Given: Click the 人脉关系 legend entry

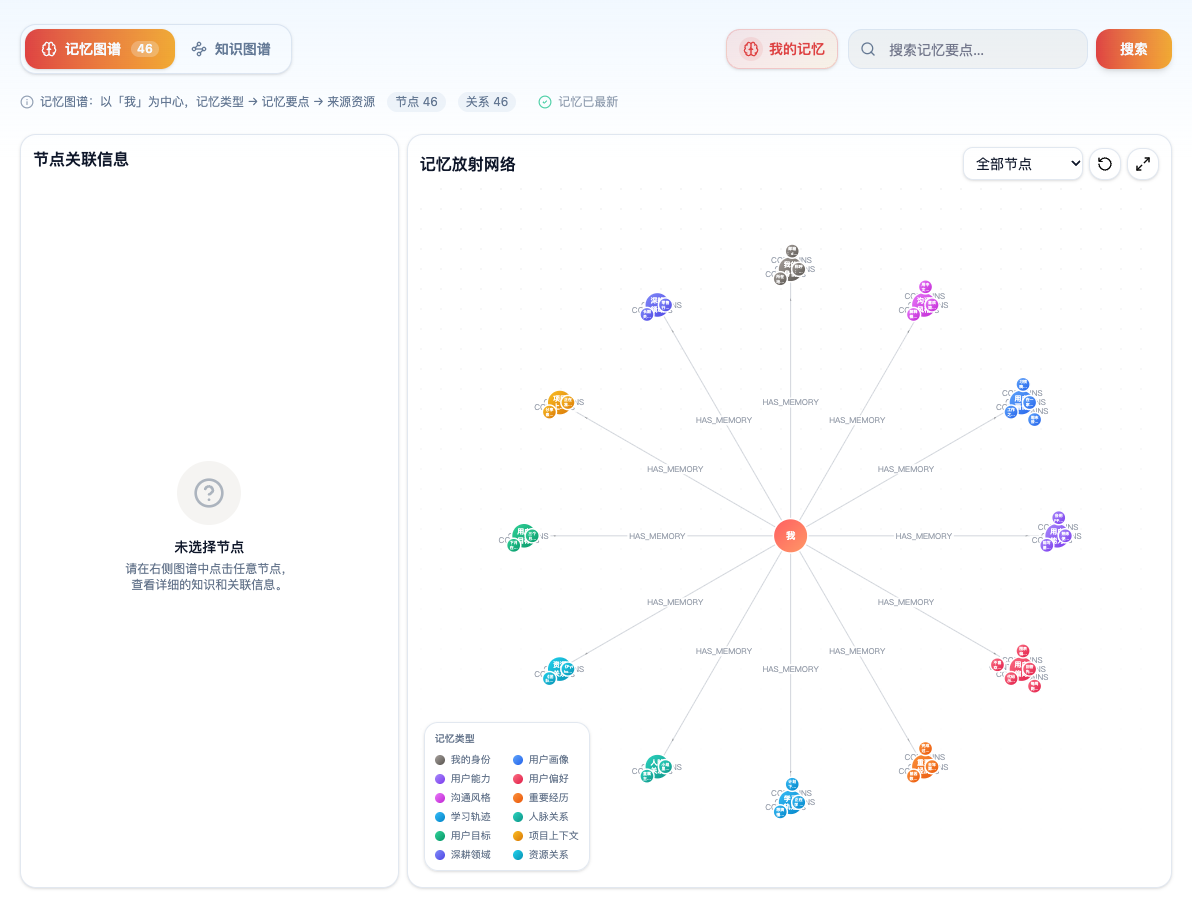Looking at the screenshot, I should (x=541, y=816).
